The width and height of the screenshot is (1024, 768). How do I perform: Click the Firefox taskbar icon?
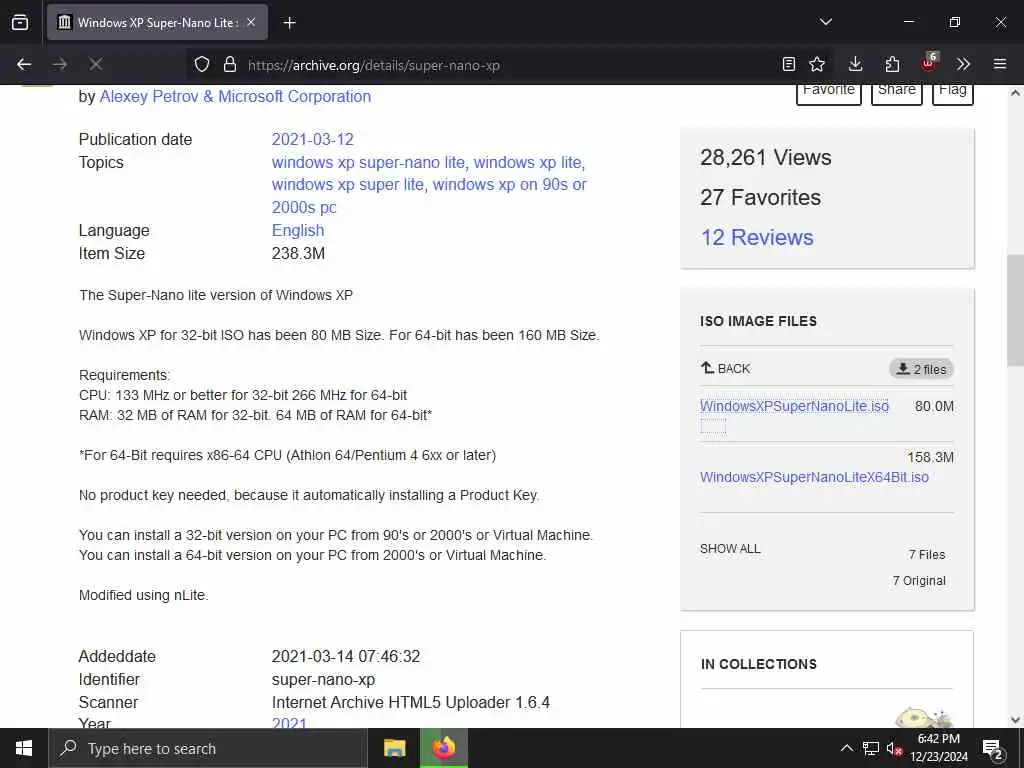[x=444, y=748]
